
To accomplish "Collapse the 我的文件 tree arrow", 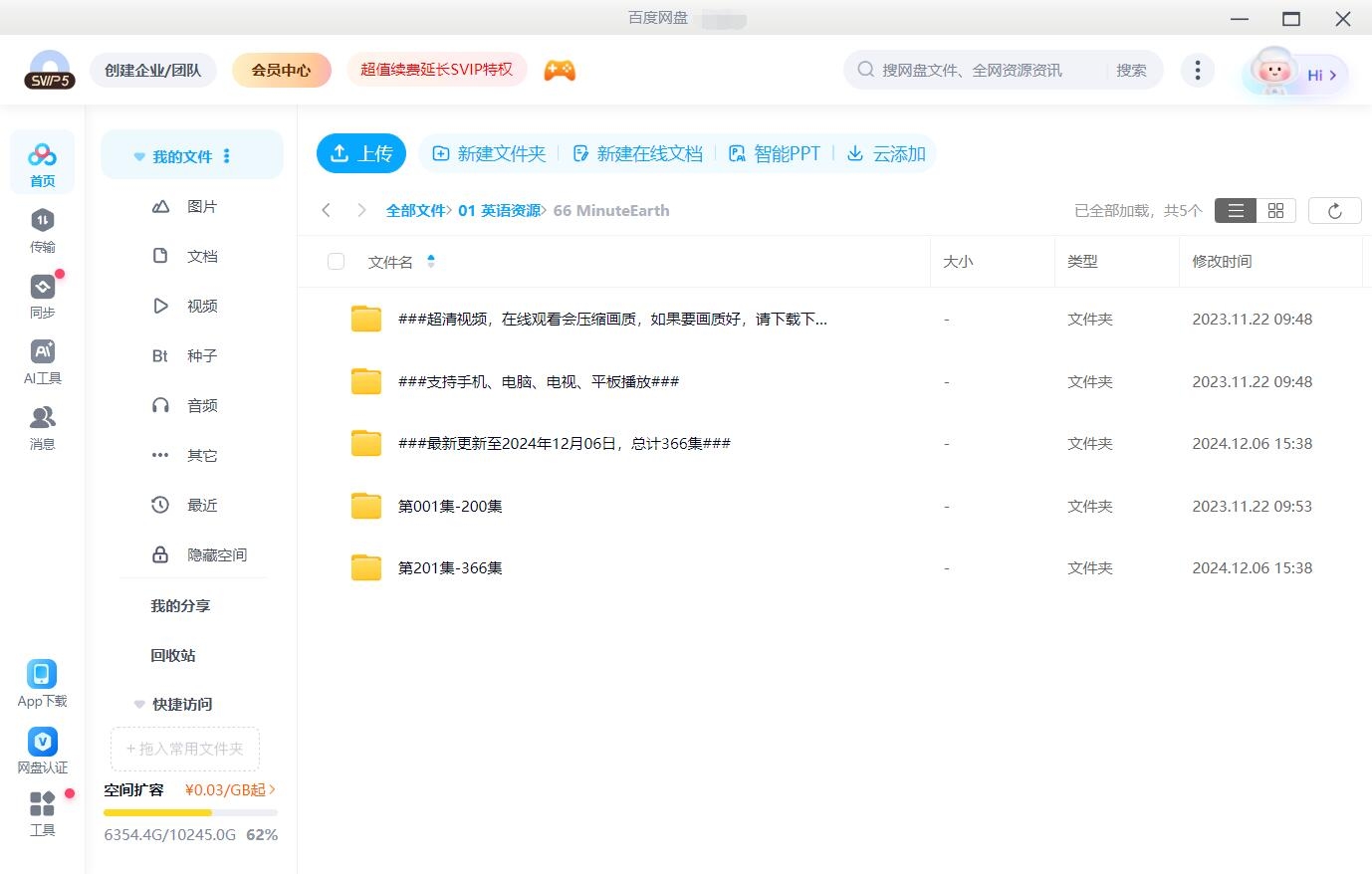I will pos(139,157).
